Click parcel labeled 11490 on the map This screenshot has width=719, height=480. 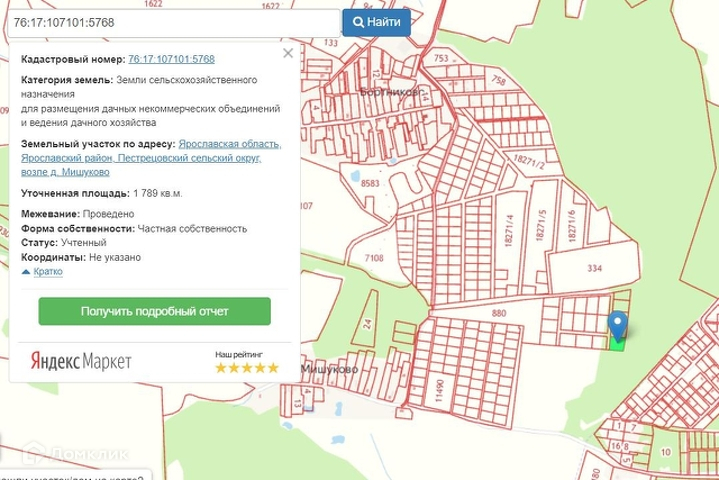tap(439, 390)
